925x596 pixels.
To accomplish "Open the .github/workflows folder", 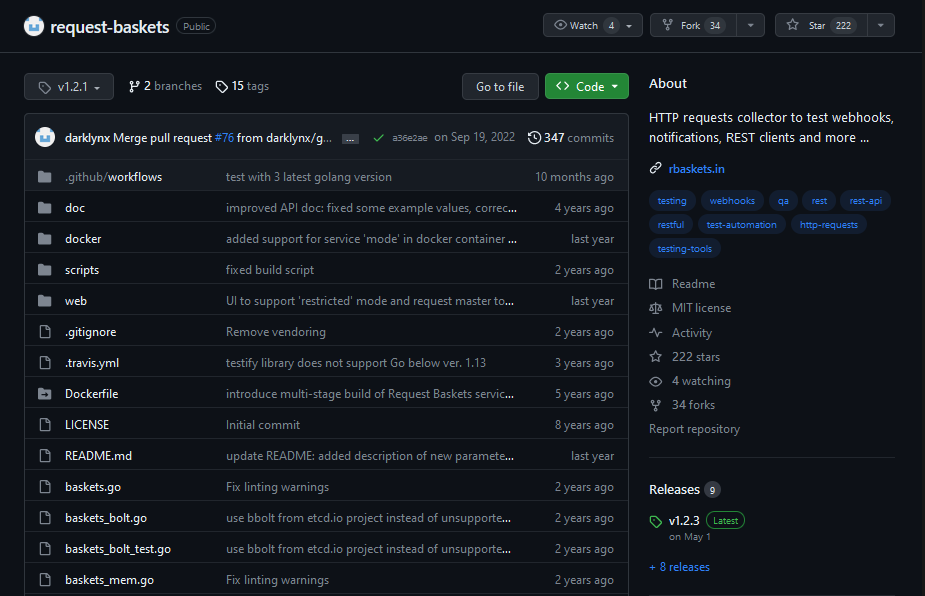I will [x=113, y=177].
